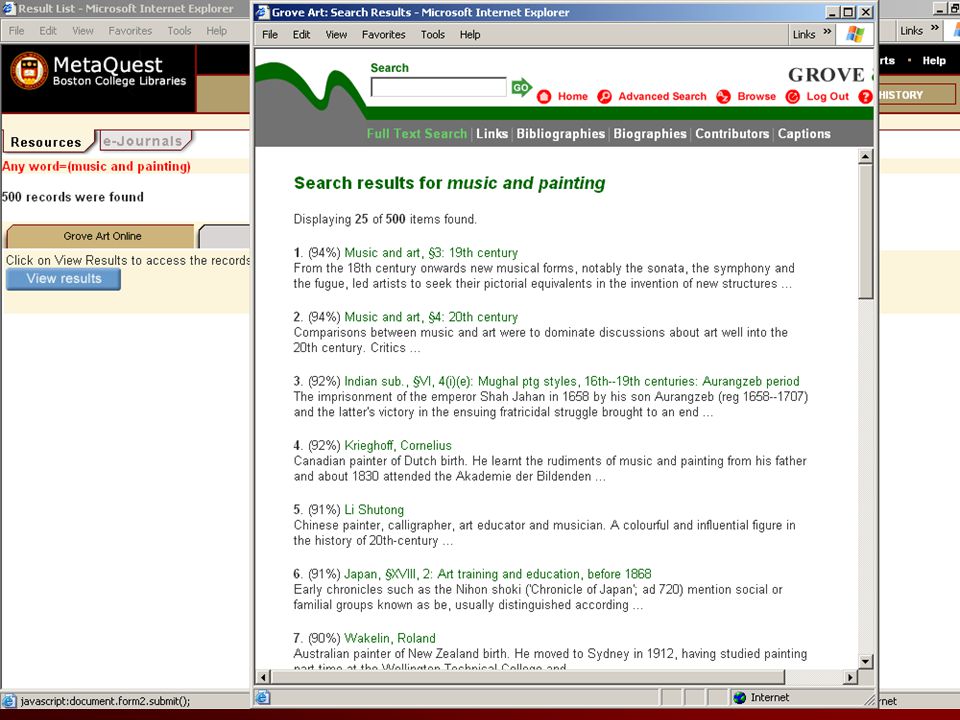
Task: Open the Wakelin, Roland result
Action: coord(390,639)
